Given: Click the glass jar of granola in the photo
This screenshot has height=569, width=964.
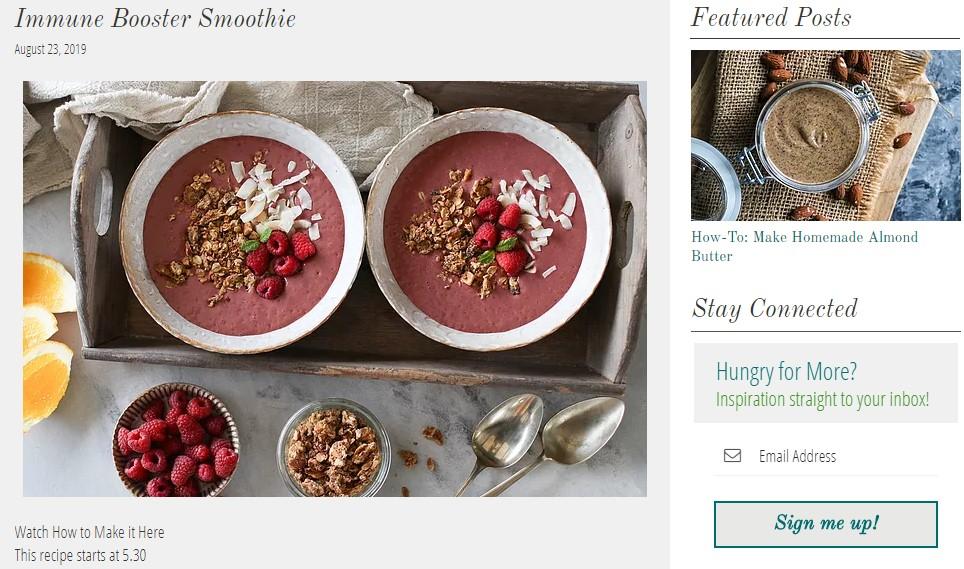Looking at the screenshot, I should tap(334, 449).
